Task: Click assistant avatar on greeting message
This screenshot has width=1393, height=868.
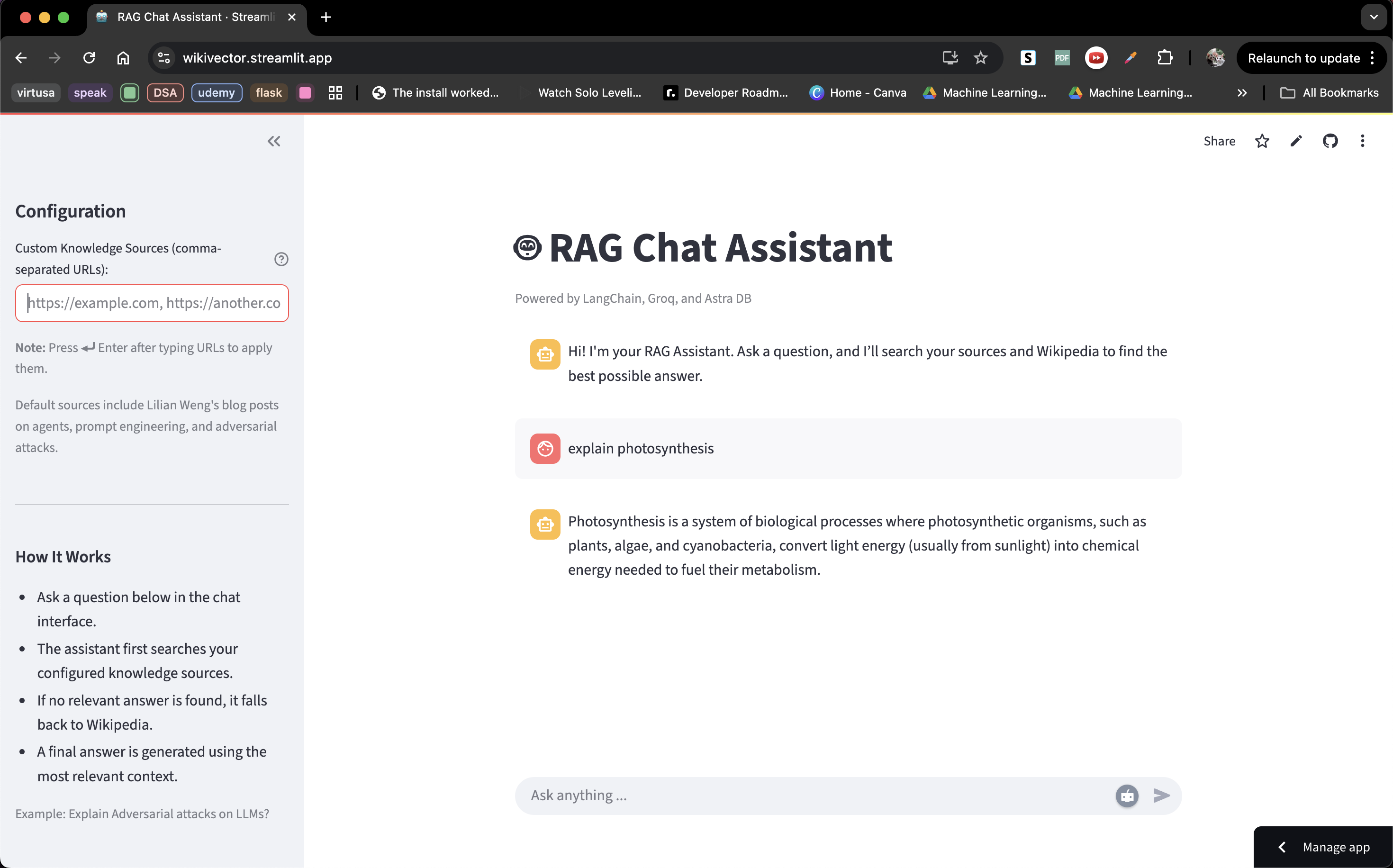Action: point(545,354)
